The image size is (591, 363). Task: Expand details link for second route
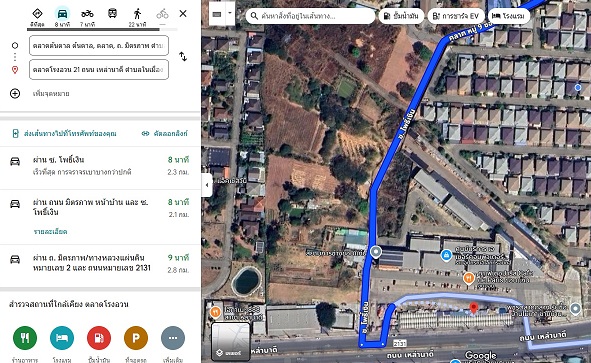point(51,231)
